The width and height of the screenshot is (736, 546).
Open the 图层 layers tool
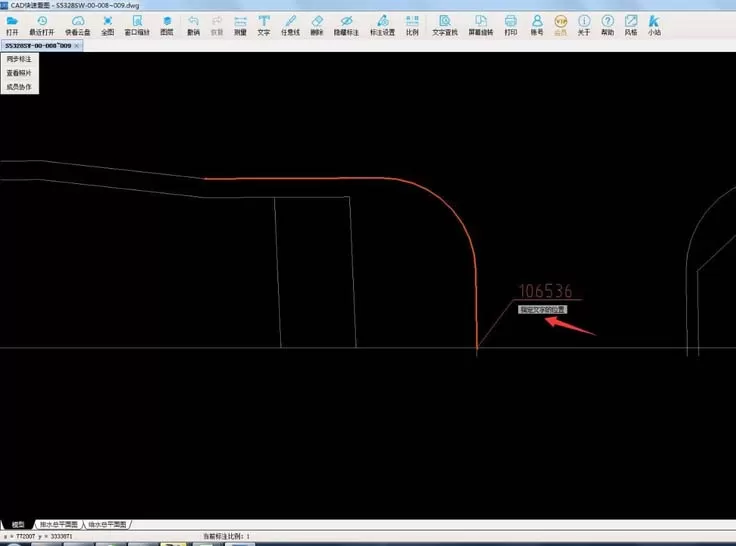167,25
